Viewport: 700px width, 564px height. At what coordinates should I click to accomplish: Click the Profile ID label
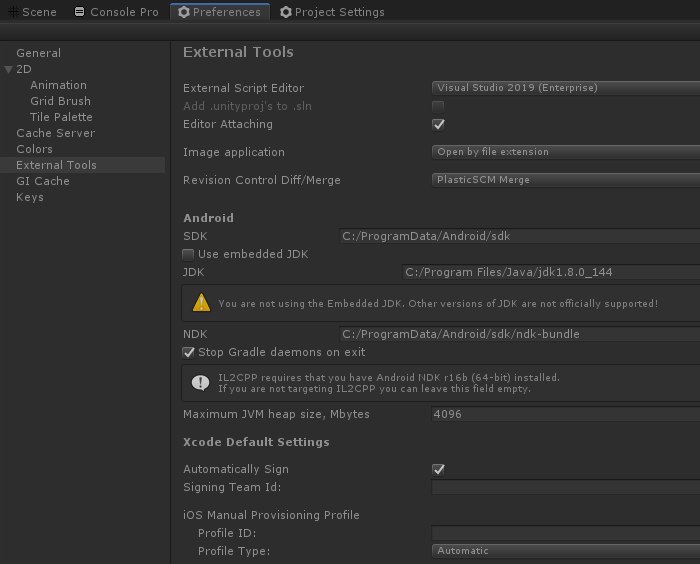coord(227,533)
